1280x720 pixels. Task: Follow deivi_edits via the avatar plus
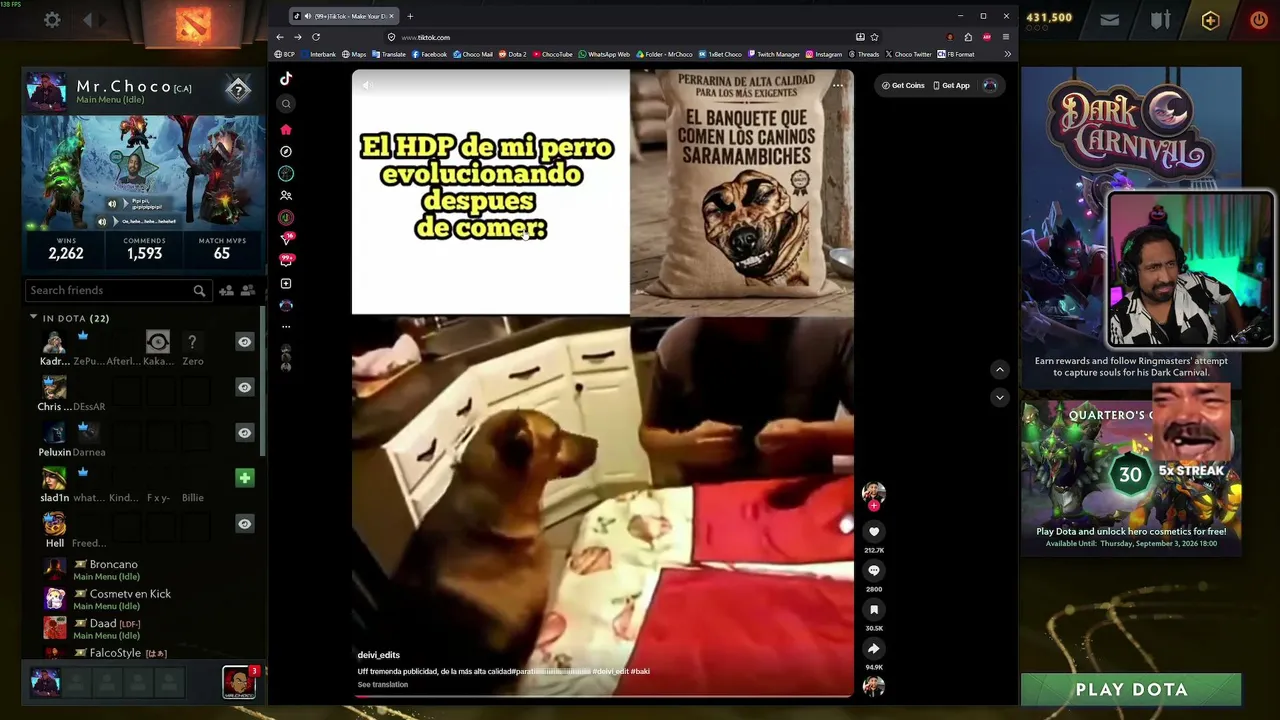[x=873, y=506]
